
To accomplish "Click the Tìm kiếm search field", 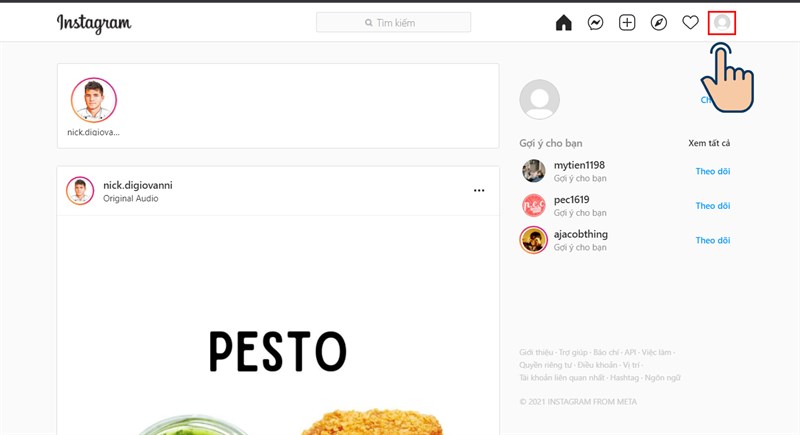I will click(393, 22).
